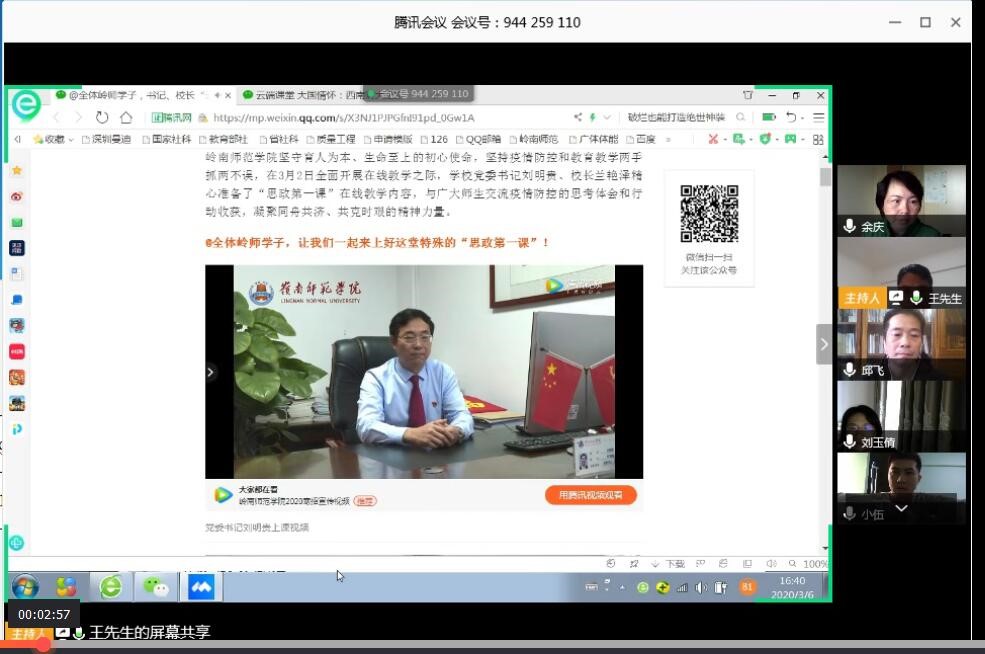Toggle microphone icon for 余庆
This screenshot has width=985, height=654.
pyautogui.click(x=850, y=227)
